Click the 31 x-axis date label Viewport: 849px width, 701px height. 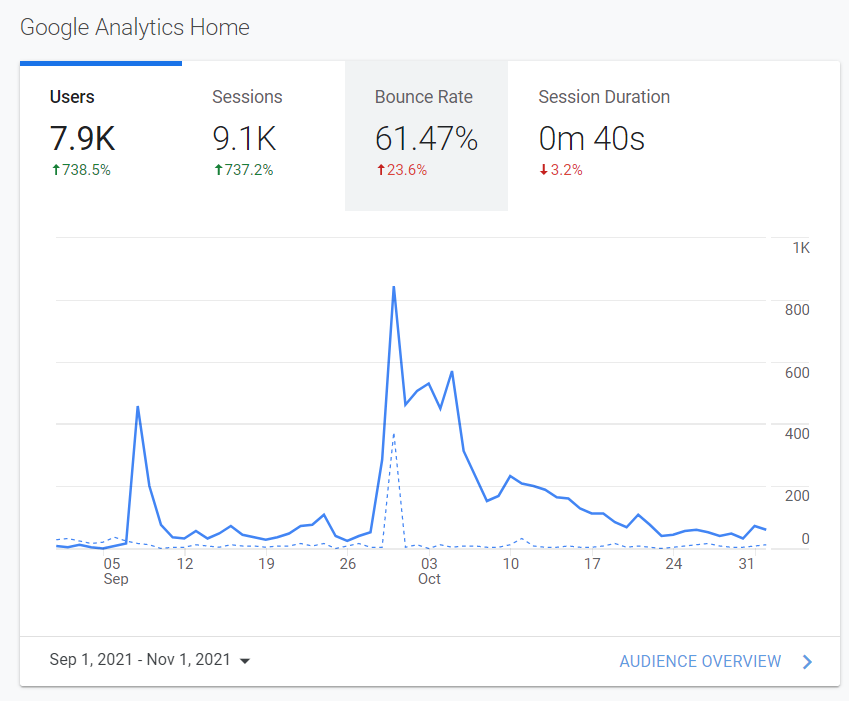(x=747, y=564)
